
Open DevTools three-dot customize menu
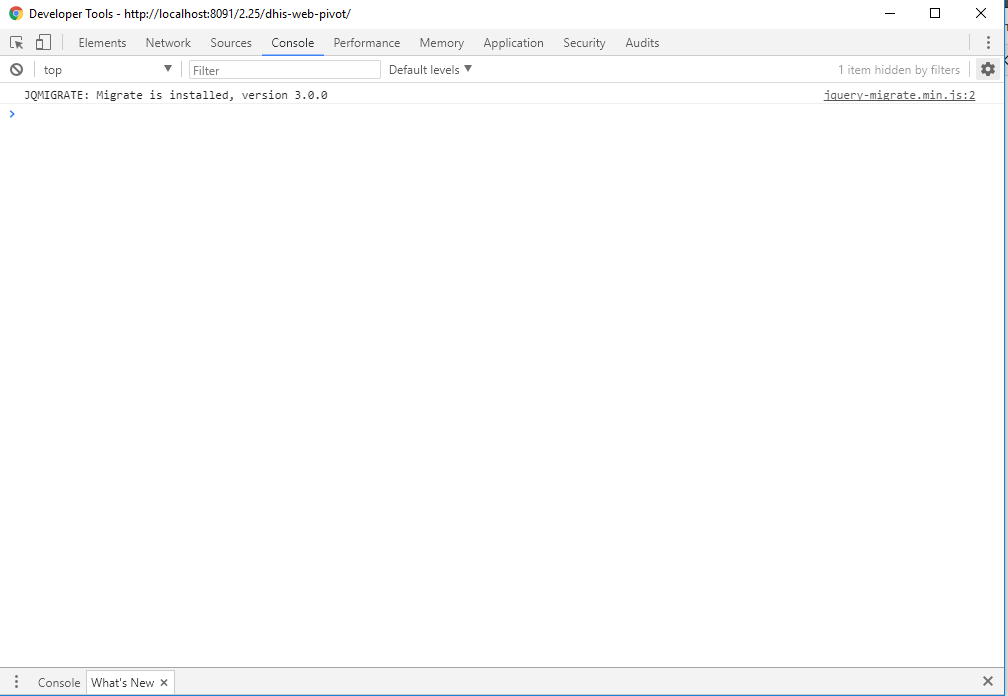[x=988, y=43]
